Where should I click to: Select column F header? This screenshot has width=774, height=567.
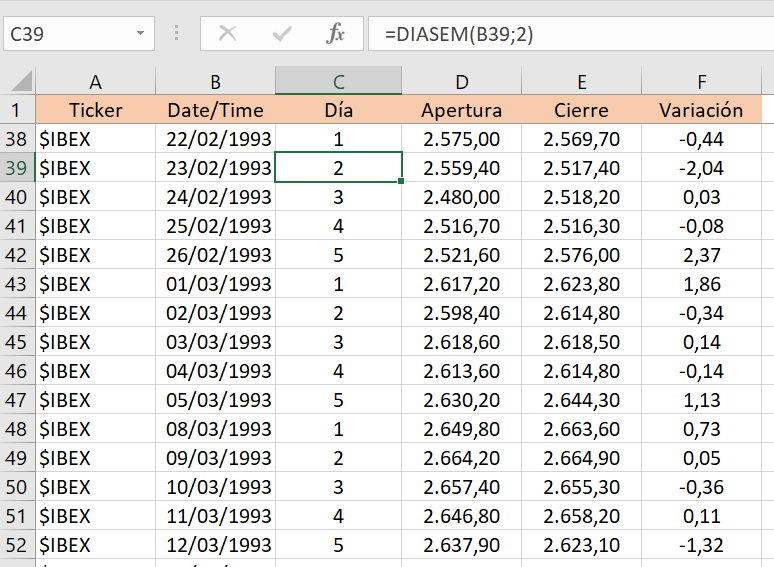(701, 82)
